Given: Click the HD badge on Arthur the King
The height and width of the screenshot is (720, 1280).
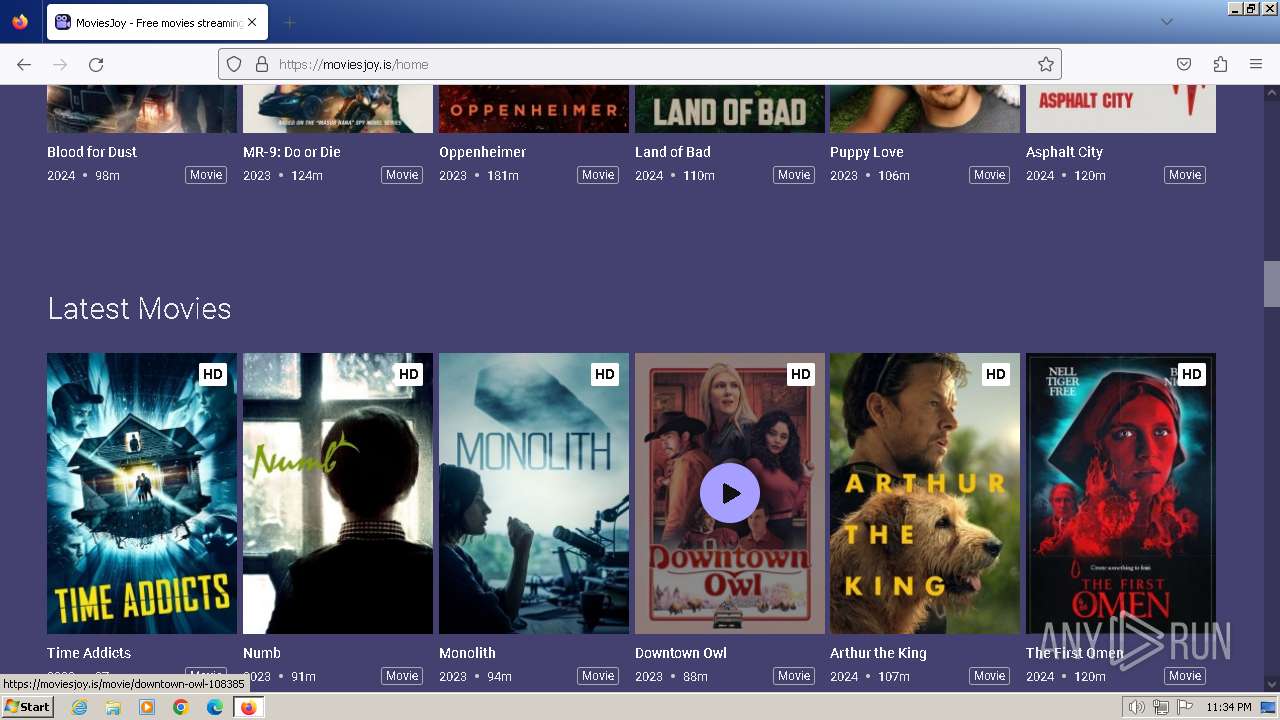Looking at the screenshot, I should coord(996,374).
